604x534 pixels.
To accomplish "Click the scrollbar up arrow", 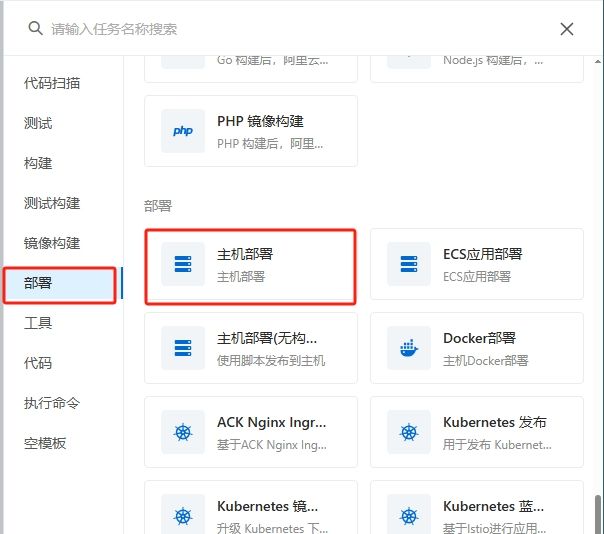I will pos(598,61).
